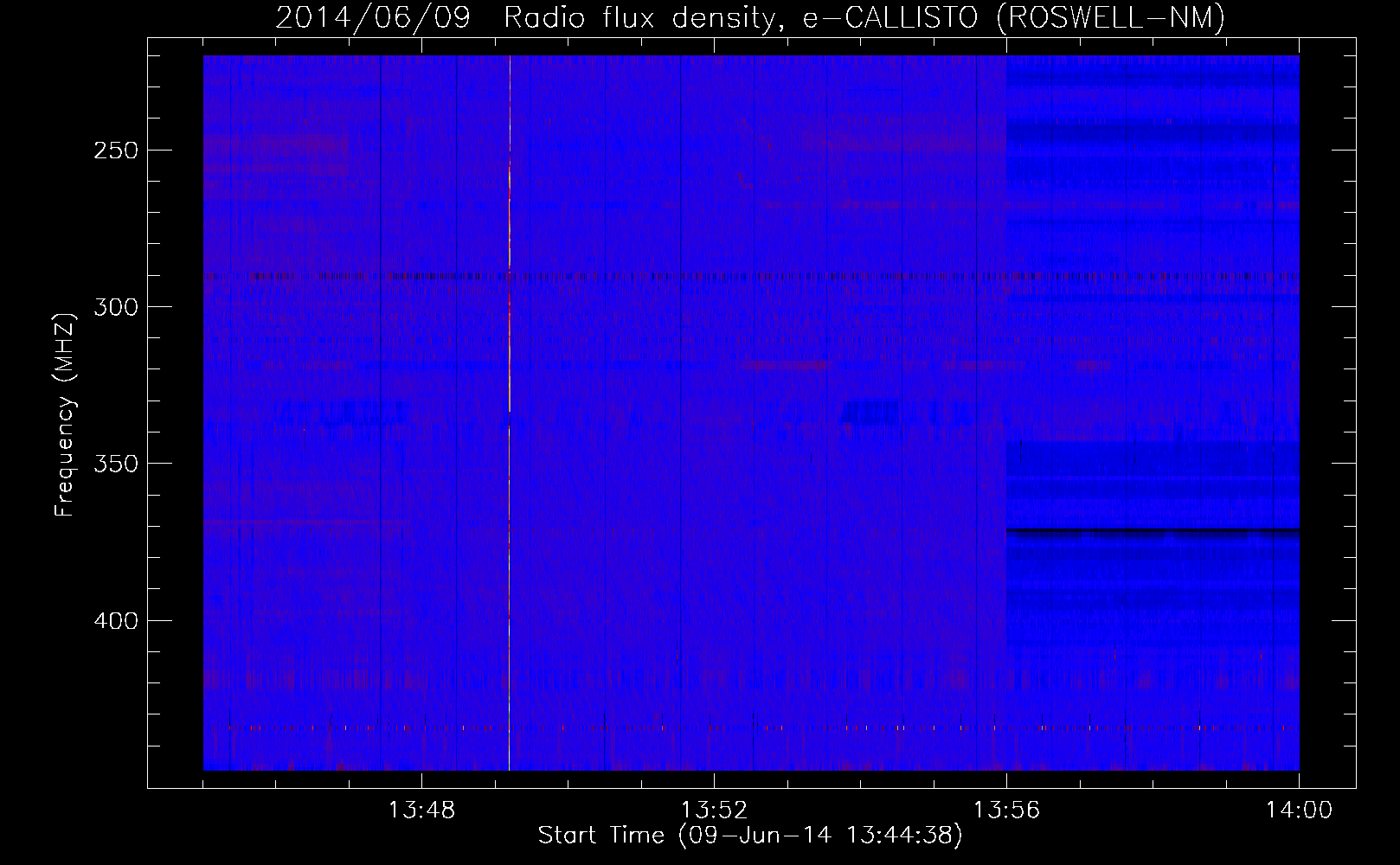Click the bright yellow vertical burst line
The height and width of the screenshot is (865, 1400).
tap(510, 413)
